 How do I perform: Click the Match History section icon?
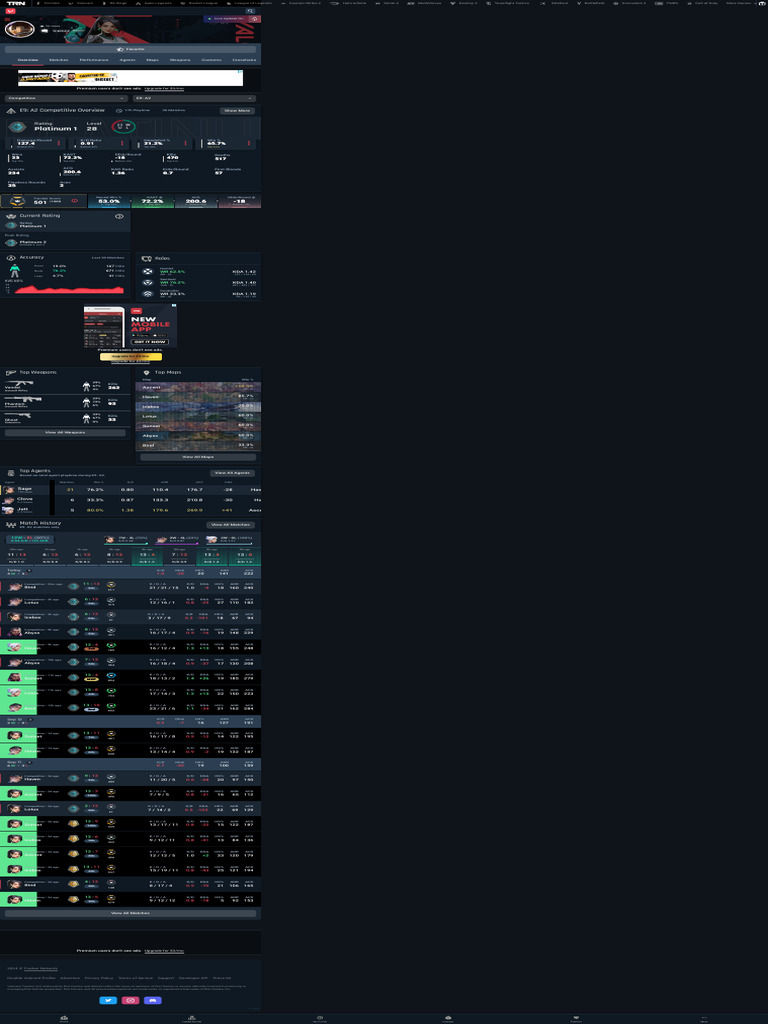[10, 524]
